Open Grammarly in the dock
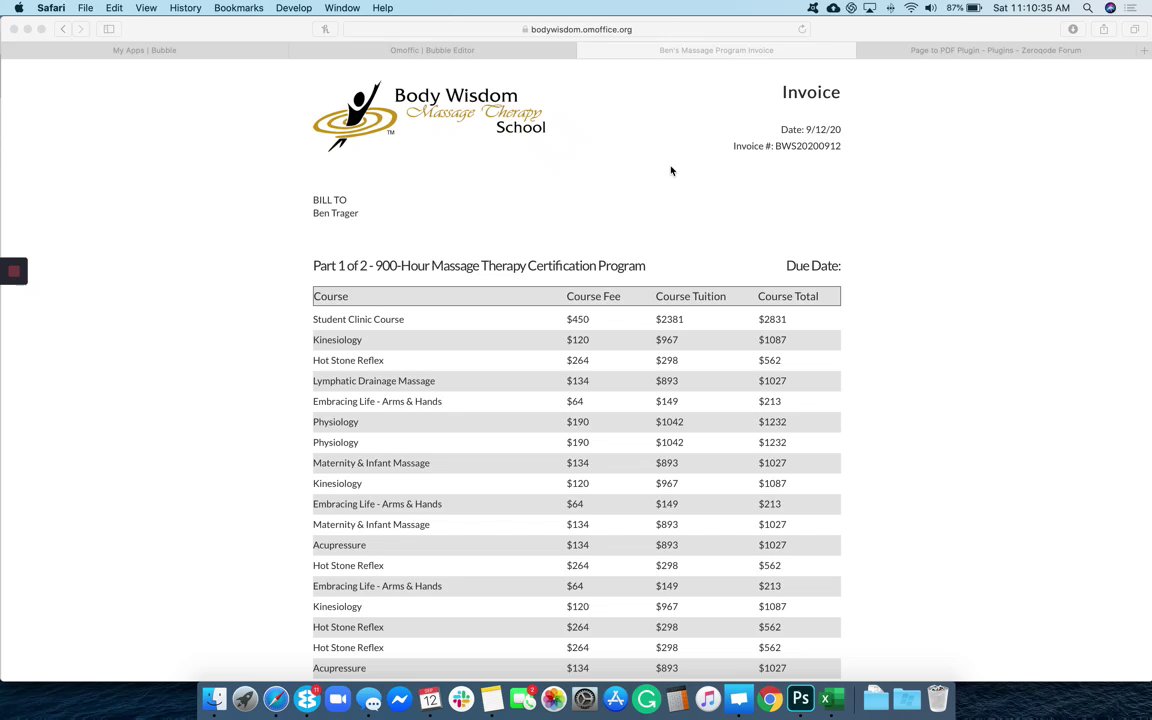The width and height of the screenshot is (1152, 720). 647,699
